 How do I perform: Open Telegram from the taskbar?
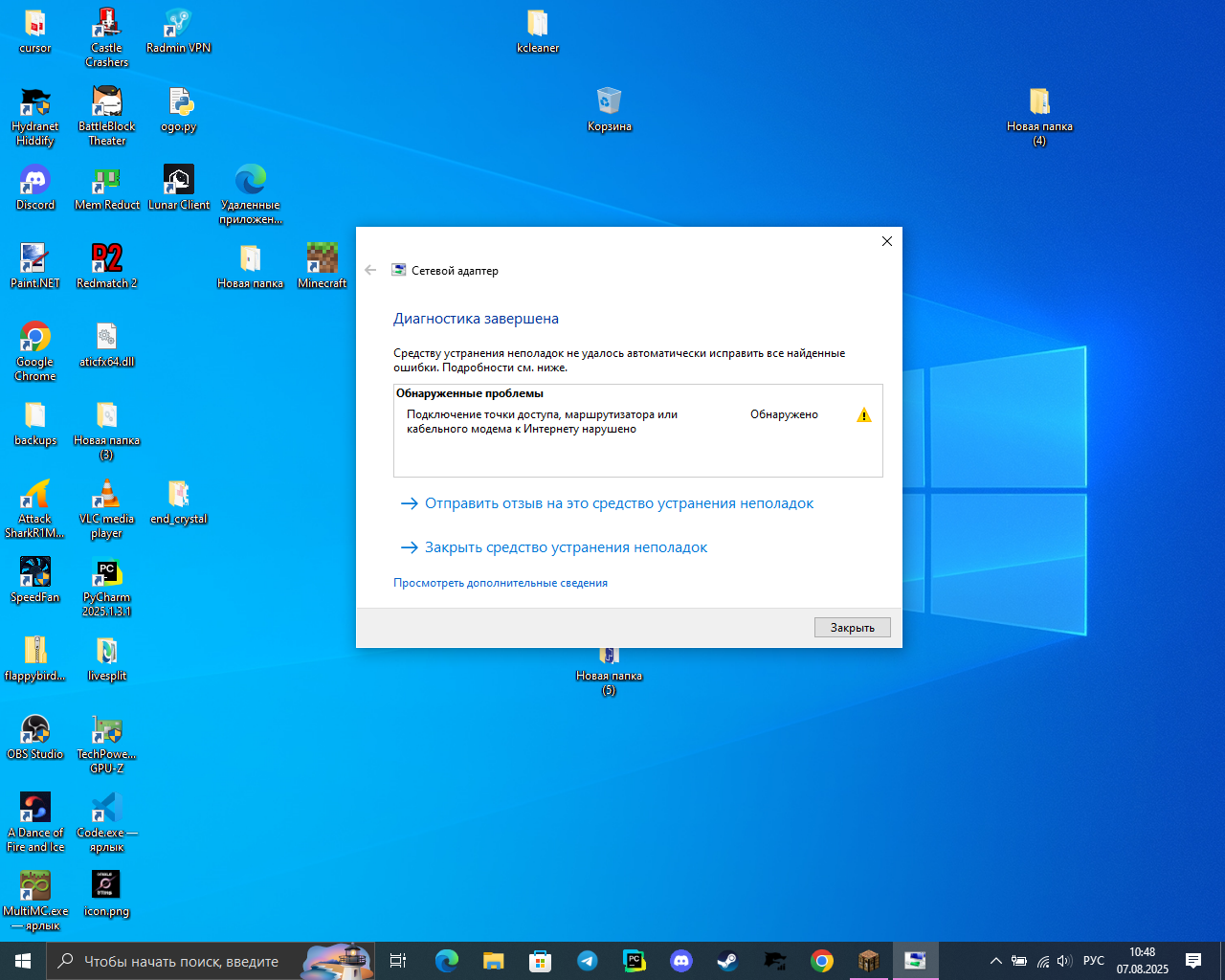(x=587, y=961)
